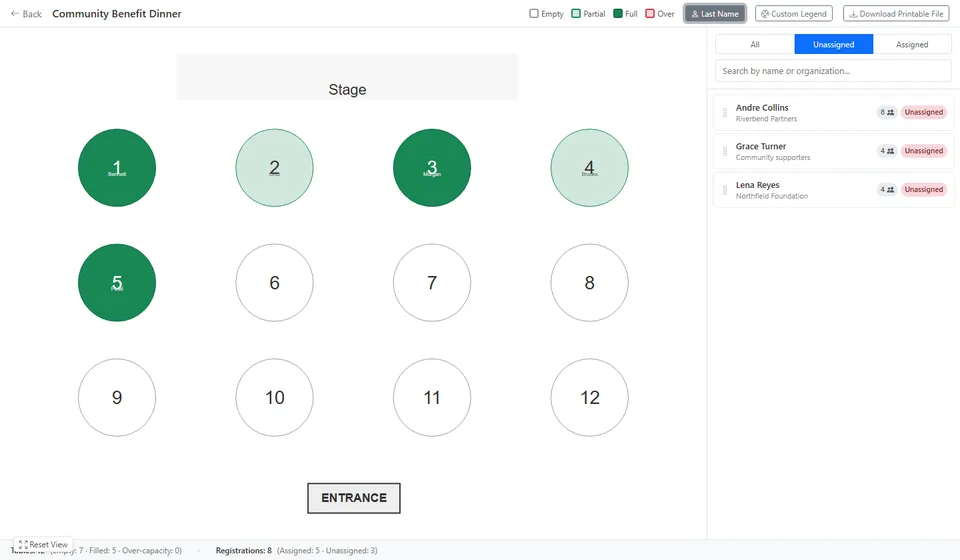Screen dimensions: 960x560
Task: Select partial table 2
Action: (274, 168)
